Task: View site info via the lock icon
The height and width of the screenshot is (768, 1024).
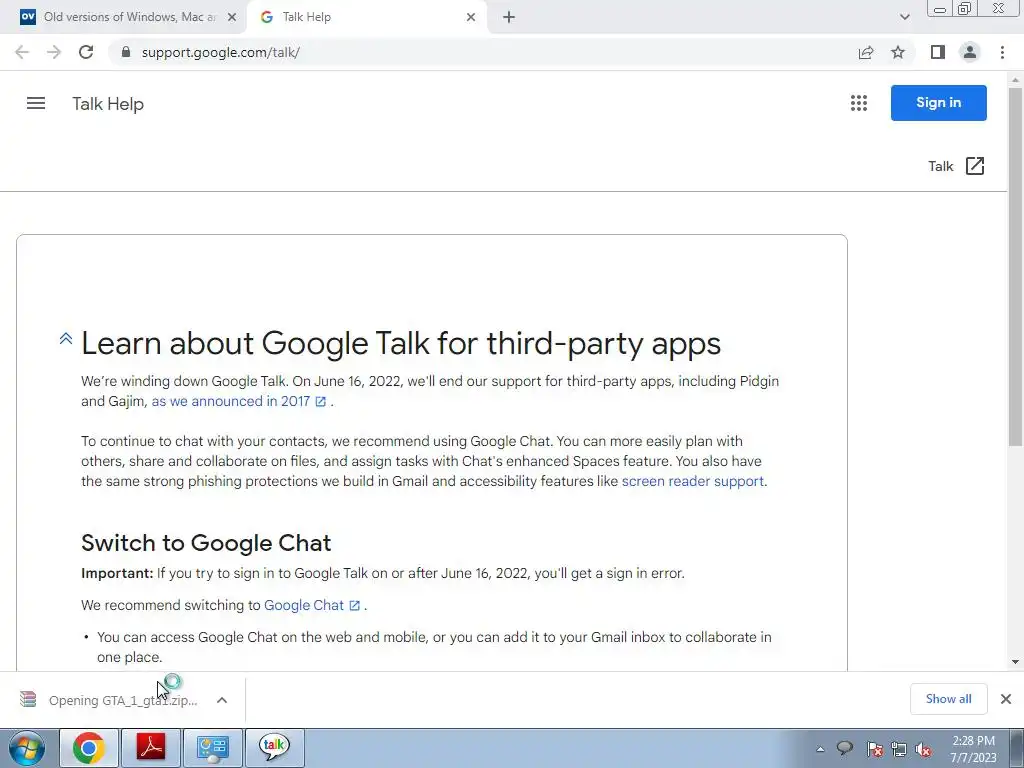Action: pos(126,52)
